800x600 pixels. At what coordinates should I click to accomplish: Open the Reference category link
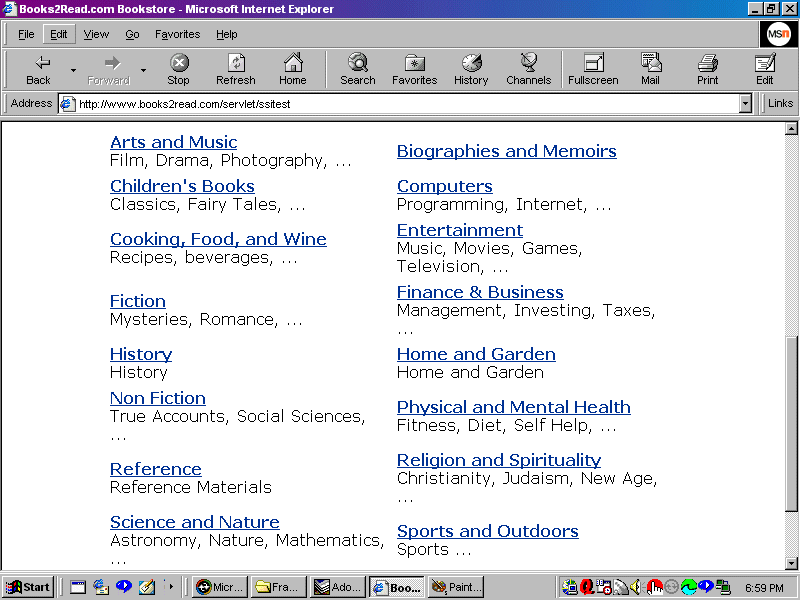tap(156, 469)
